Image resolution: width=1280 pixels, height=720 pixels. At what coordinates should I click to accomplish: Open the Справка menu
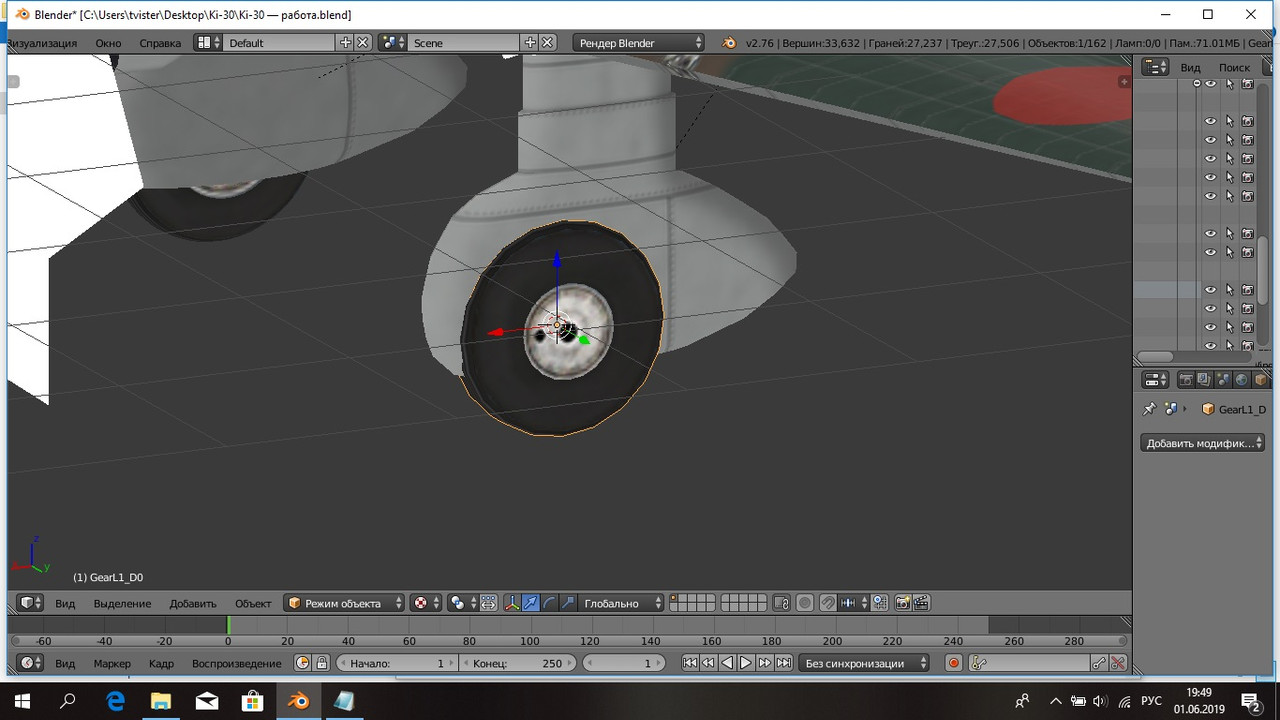(x=160, y=43)
